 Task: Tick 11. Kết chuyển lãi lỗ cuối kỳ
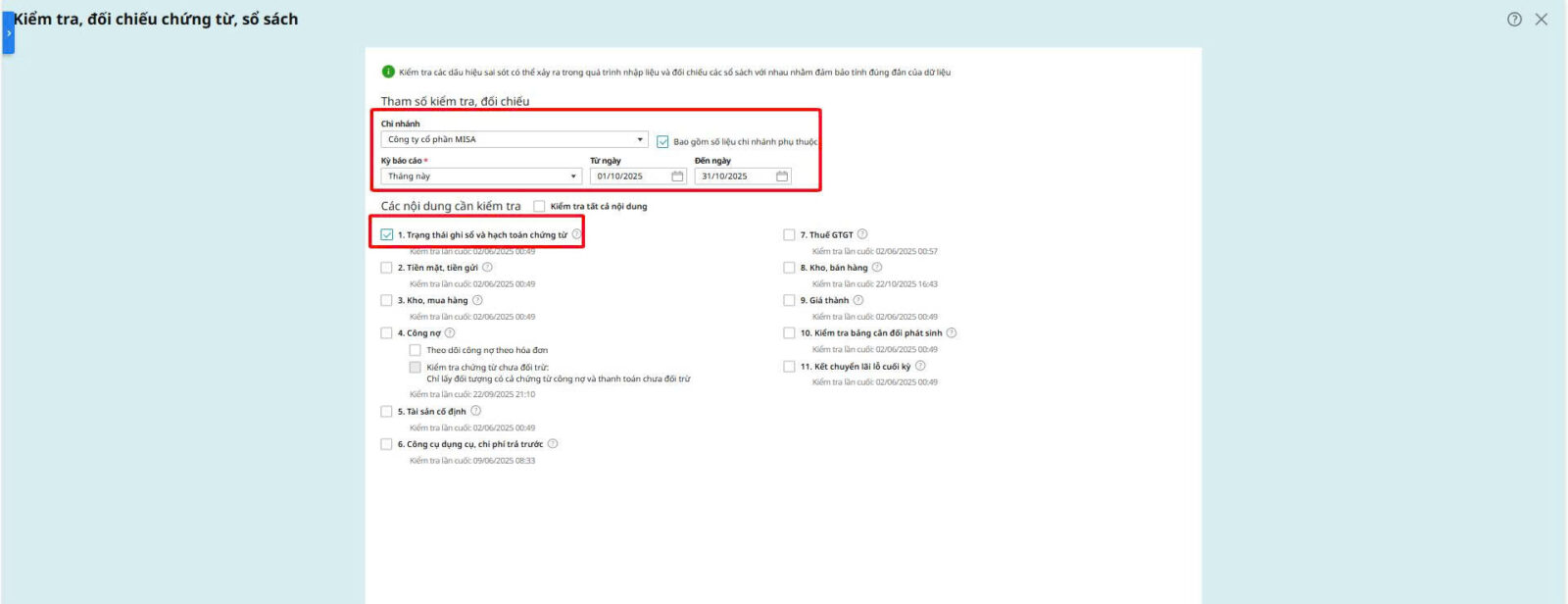tap(789, 367)
